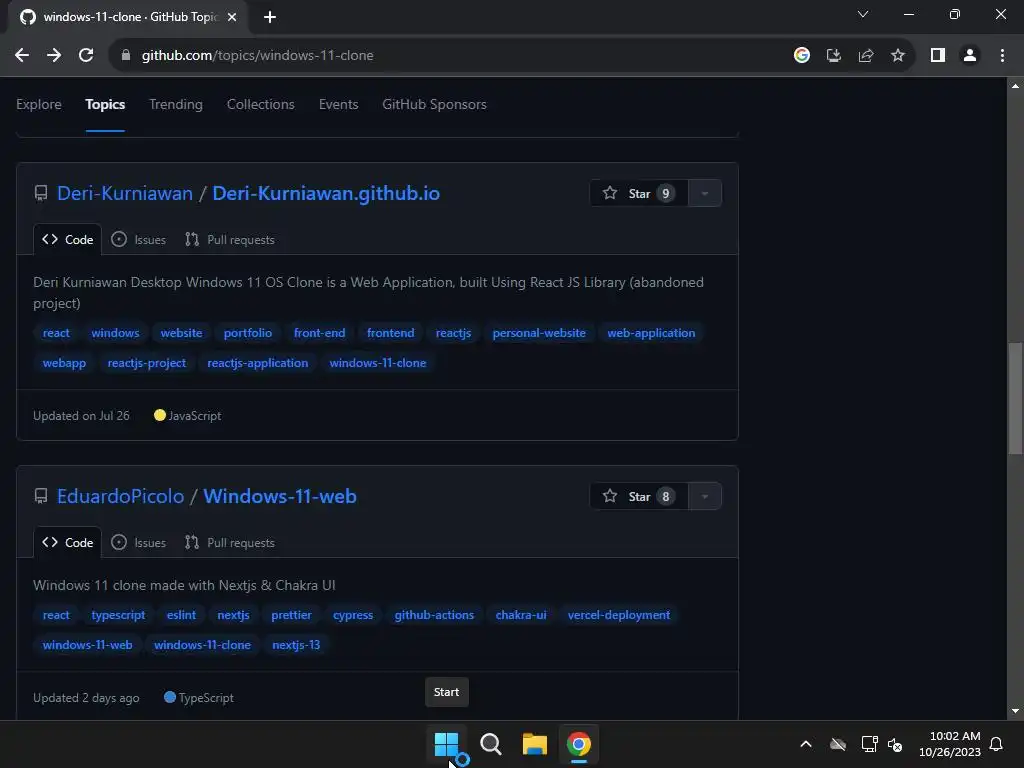Image resolution: width=1024 pixels, height=768 pixels.
Task: Bookmark this tab with star icon
Action: click(898, 56)
